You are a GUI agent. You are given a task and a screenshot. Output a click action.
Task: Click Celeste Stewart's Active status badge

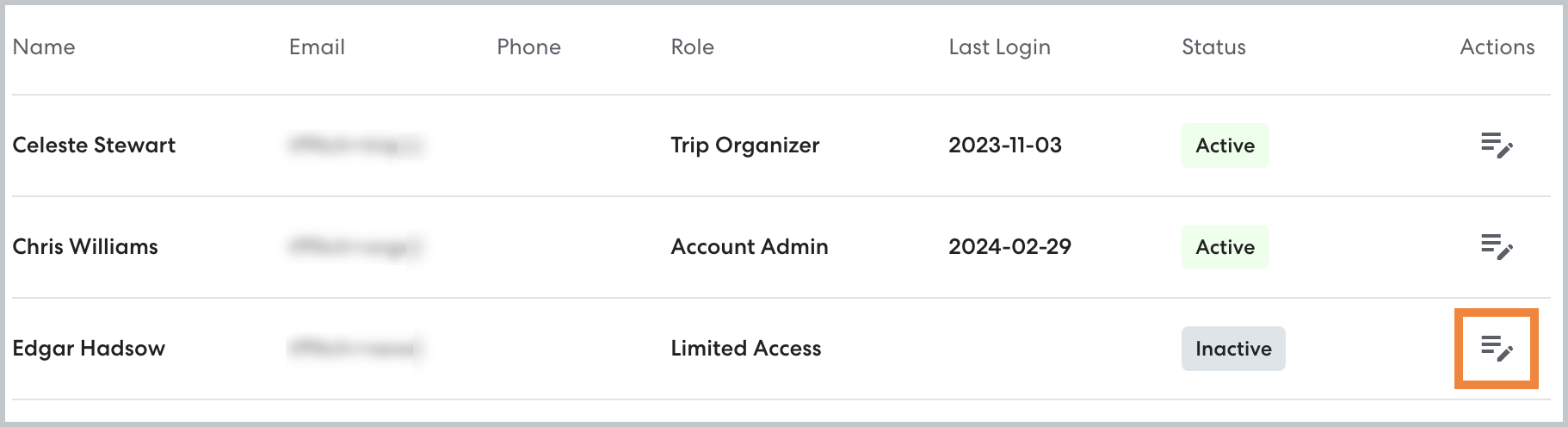click(1225, 145)
